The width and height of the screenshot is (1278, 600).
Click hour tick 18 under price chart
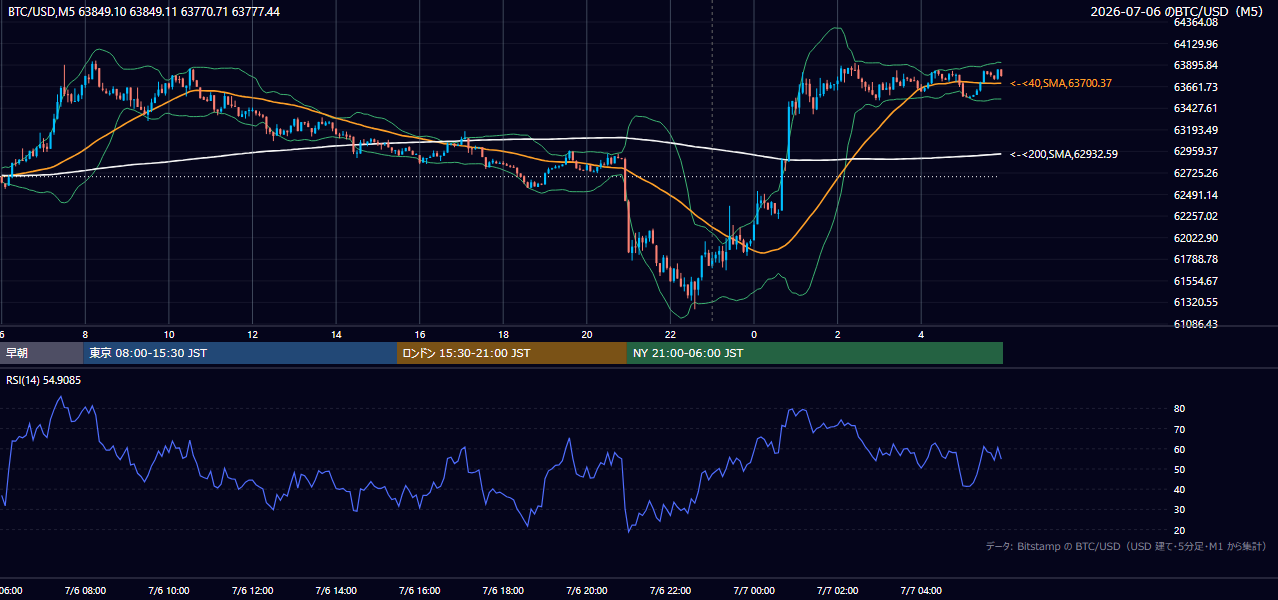(504, 334)
